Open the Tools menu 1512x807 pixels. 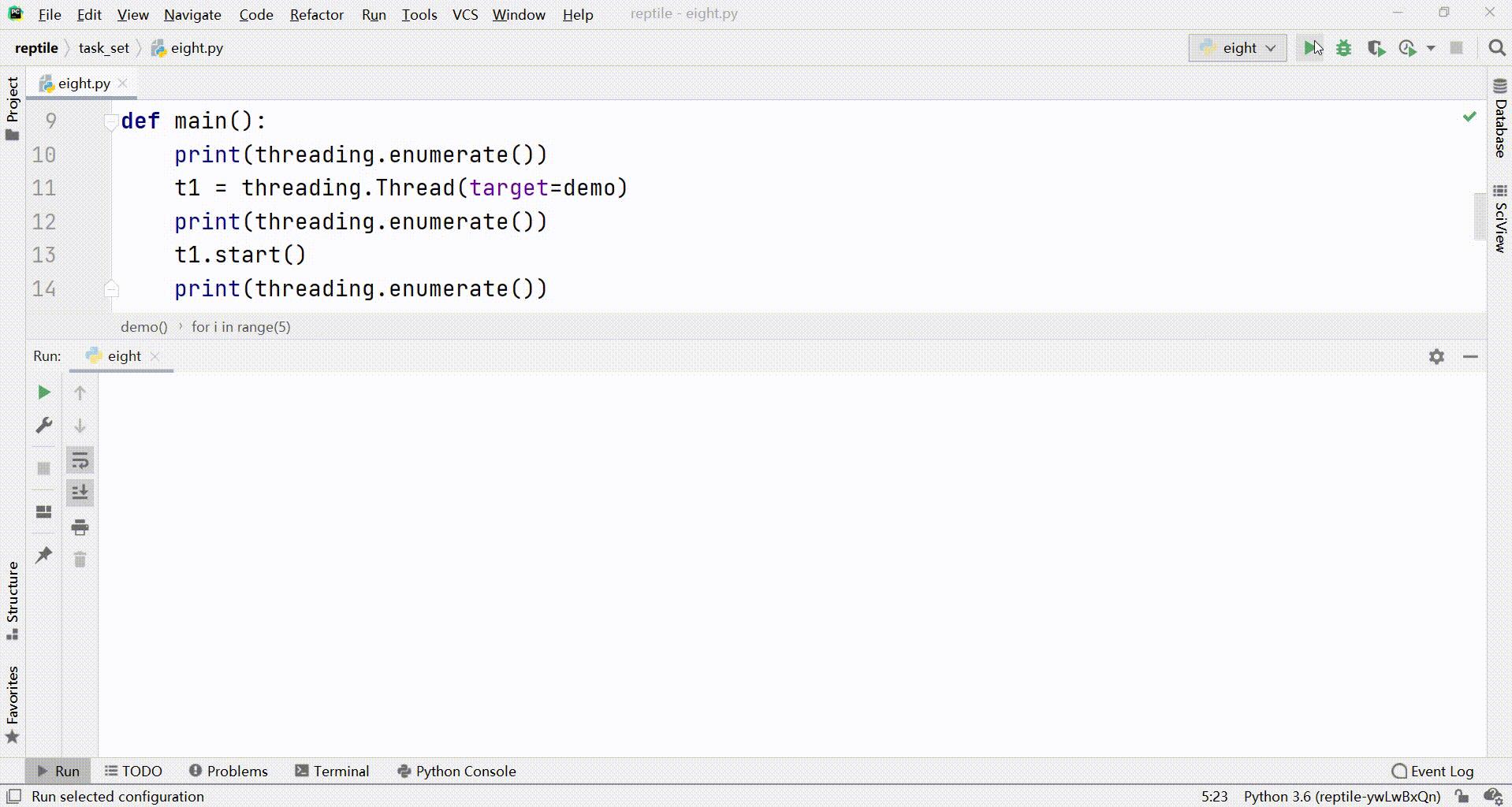[419, 14]
